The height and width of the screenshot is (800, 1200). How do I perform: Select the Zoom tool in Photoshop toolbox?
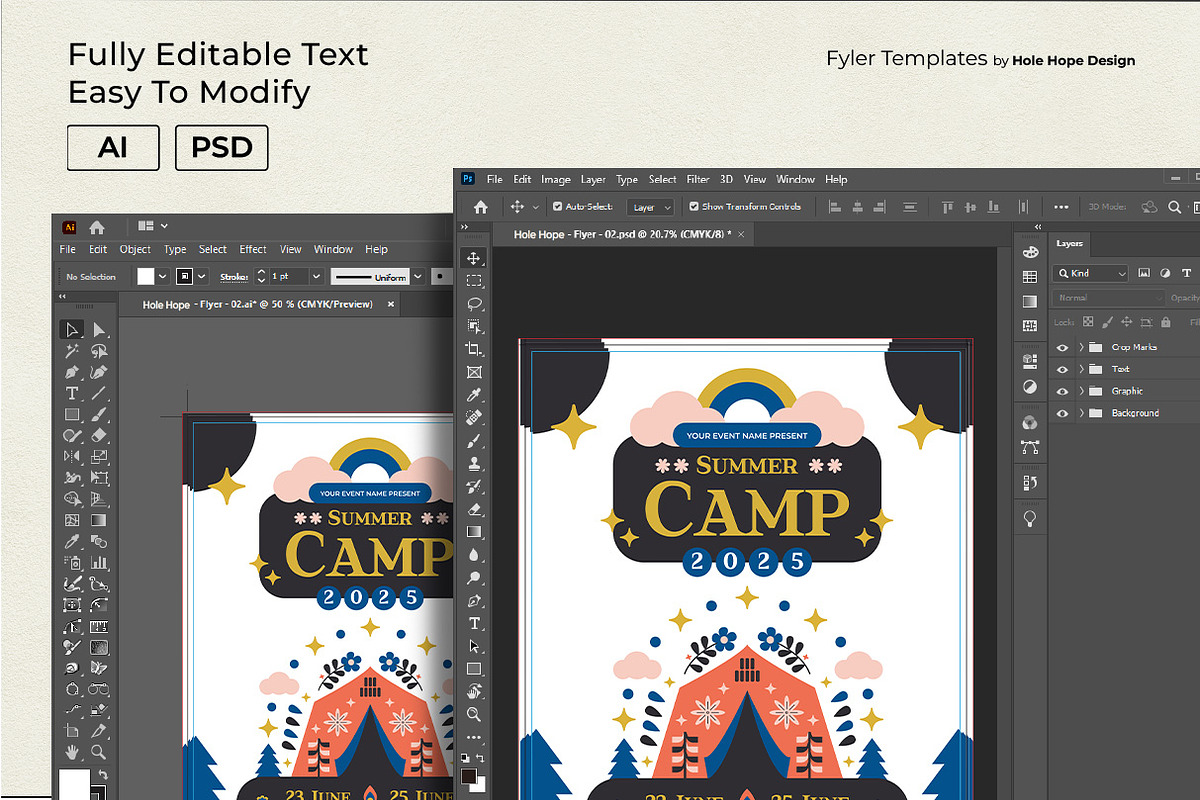tap(474, 714)
